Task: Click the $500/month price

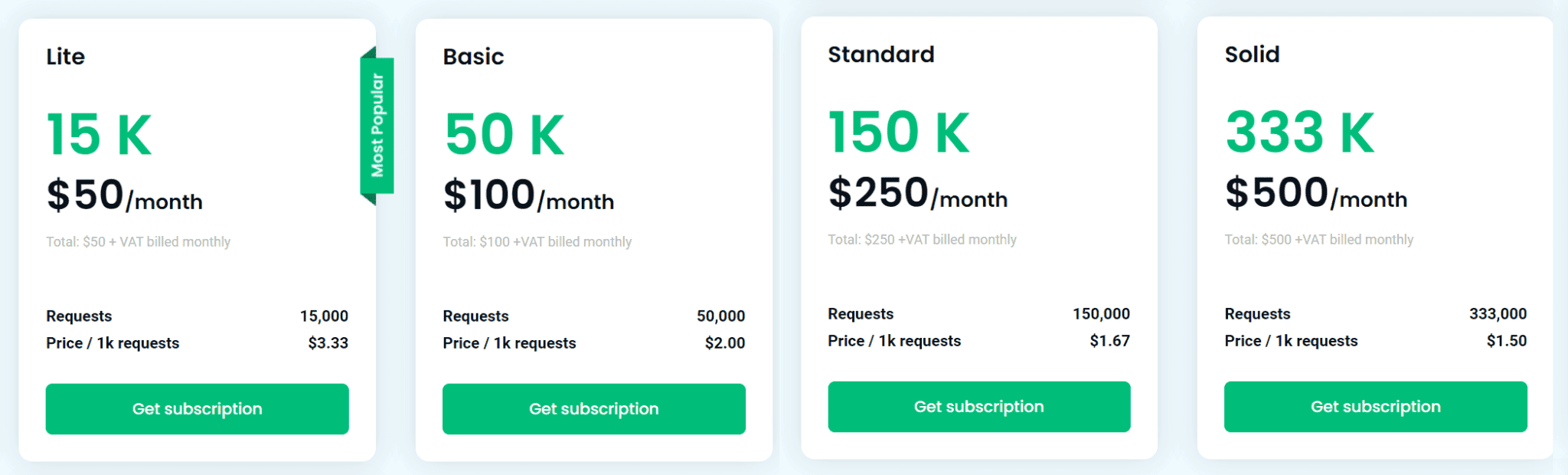Action: pos(1316,193)
